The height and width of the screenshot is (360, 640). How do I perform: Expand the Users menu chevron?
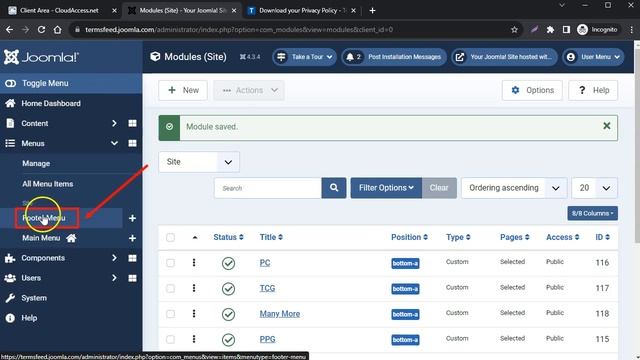114,278
